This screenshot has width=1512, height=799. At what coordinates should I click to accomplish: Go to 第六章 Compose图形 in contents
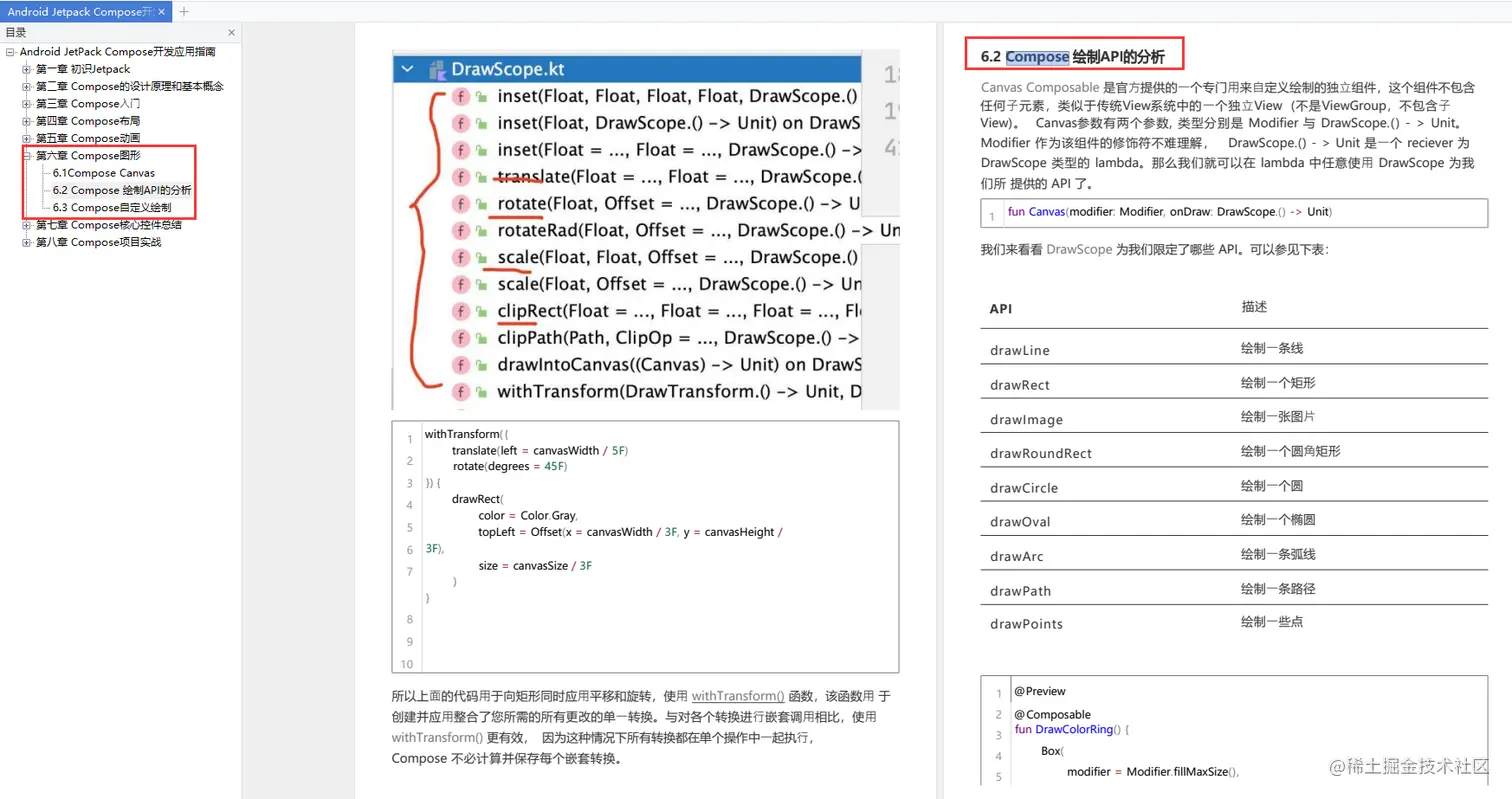(x=88, y=155)
